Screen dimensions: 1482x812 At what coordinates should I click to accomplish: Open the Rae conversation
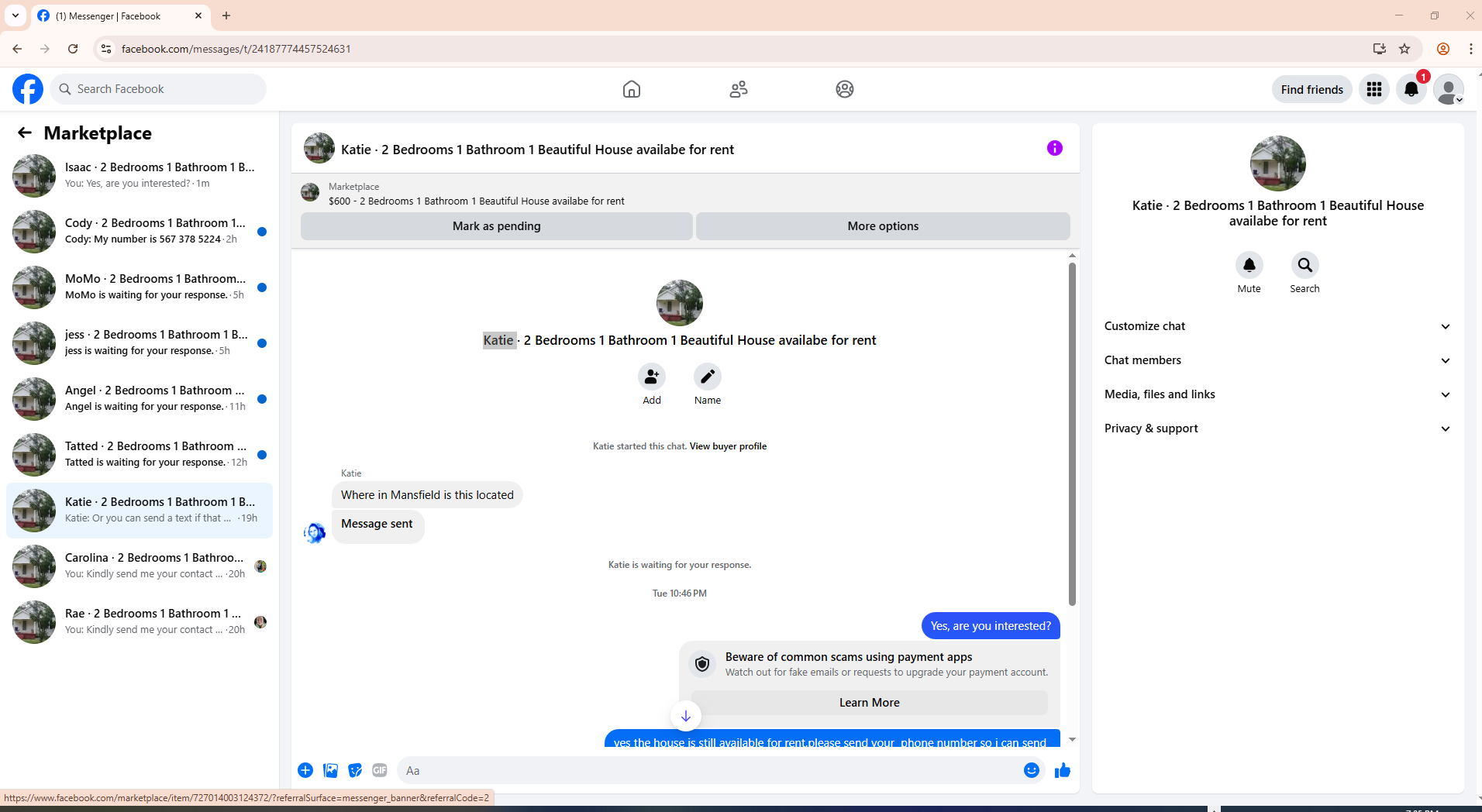(x=140, y=622)
